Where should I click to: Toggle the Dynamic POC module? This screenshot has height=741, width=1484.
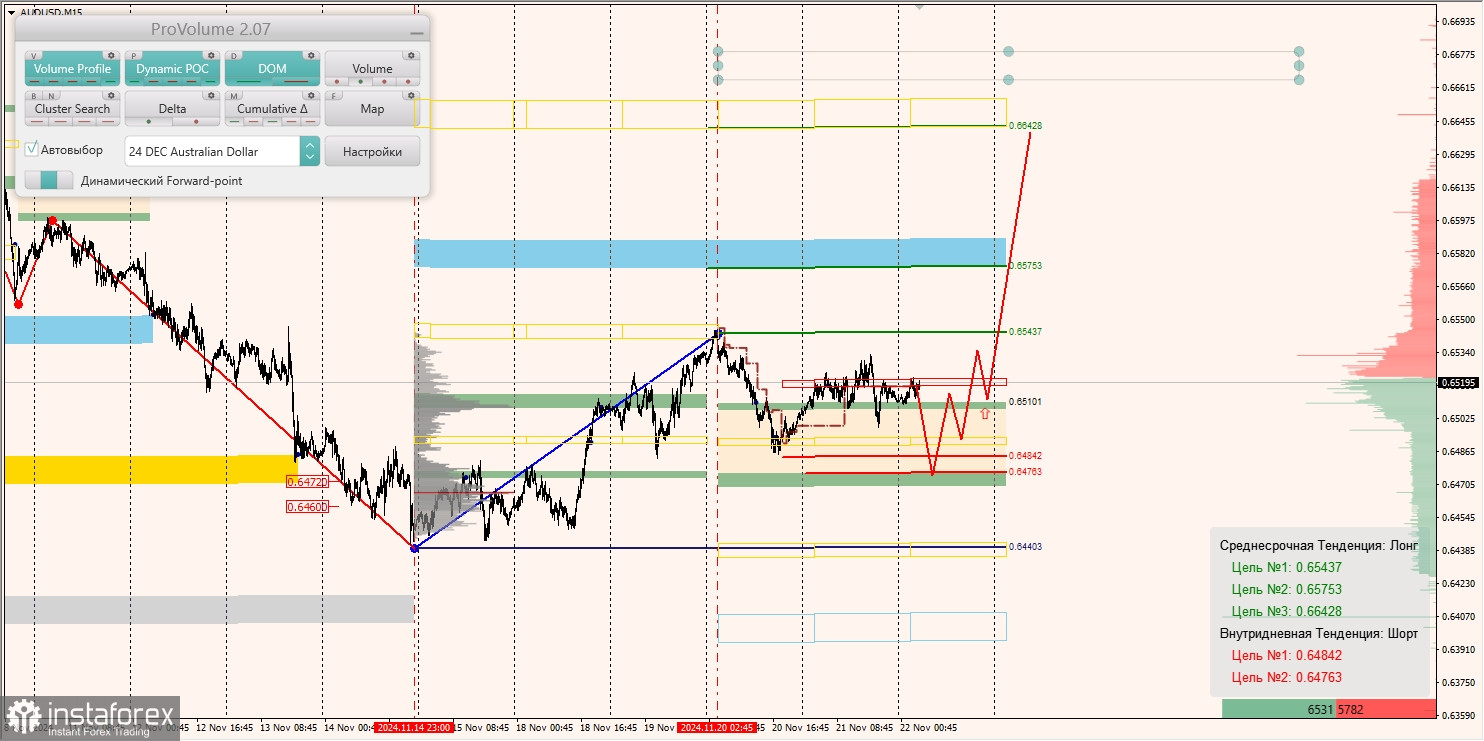pos(172,69)
